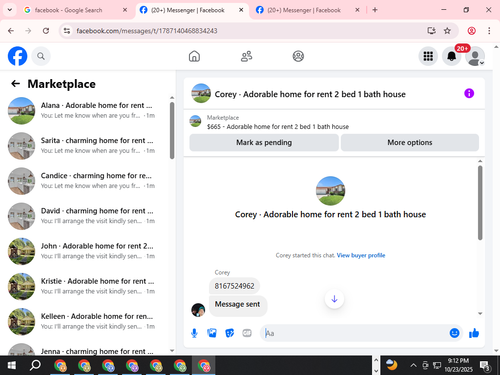Click Mark as pending button
Viewport: 500px width, 375px height.
coord(264,143)
